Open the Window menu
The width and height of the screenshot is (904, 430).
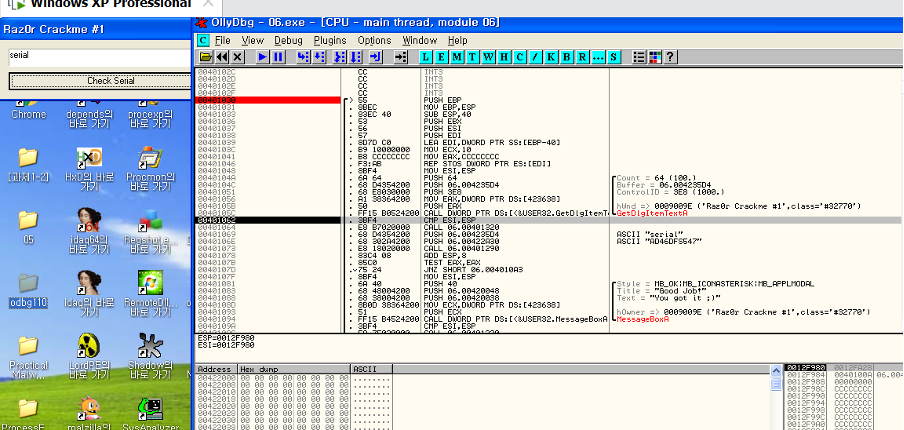(x=420, y=40)
